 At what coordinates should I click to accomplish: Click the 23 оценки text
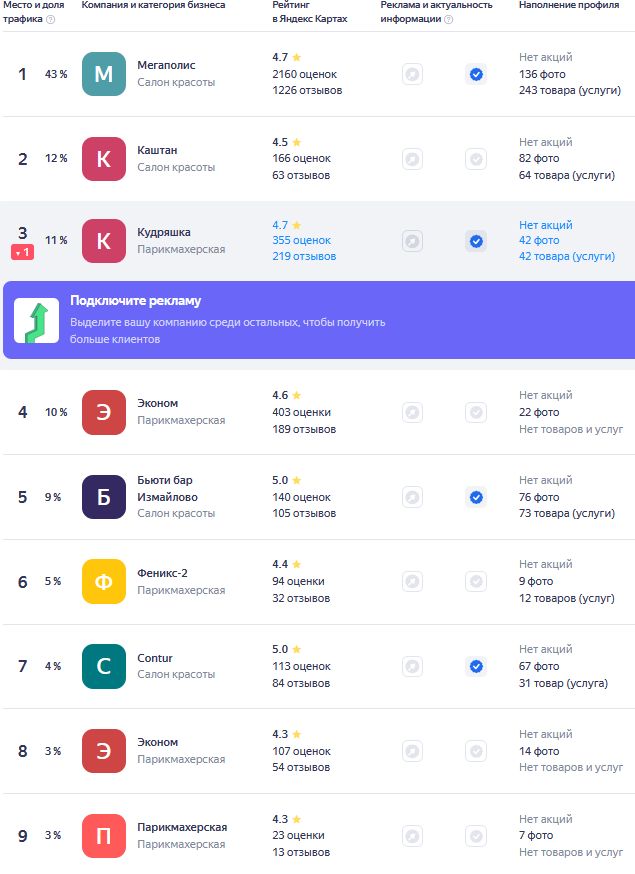pos(298,836)
